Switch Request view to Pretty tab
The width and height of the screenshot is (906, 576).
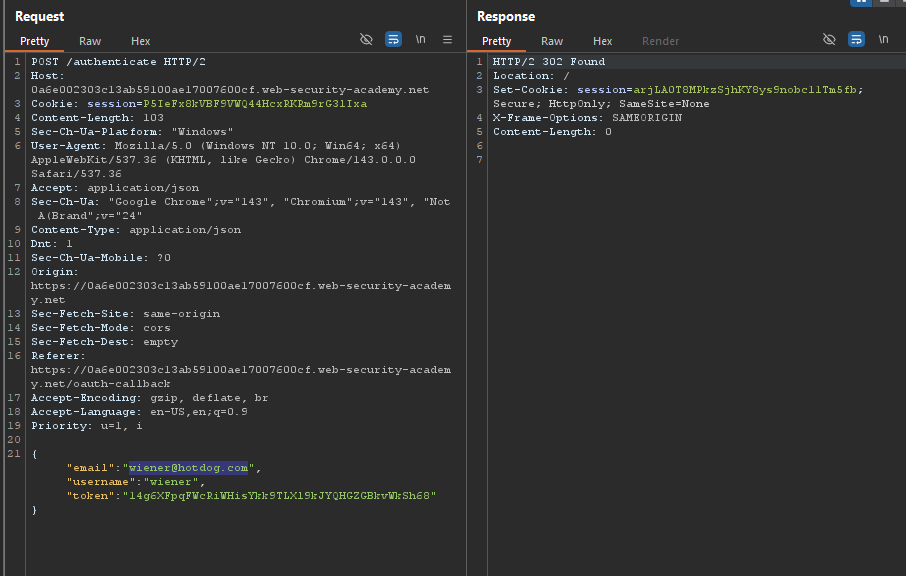coord(35,41)
